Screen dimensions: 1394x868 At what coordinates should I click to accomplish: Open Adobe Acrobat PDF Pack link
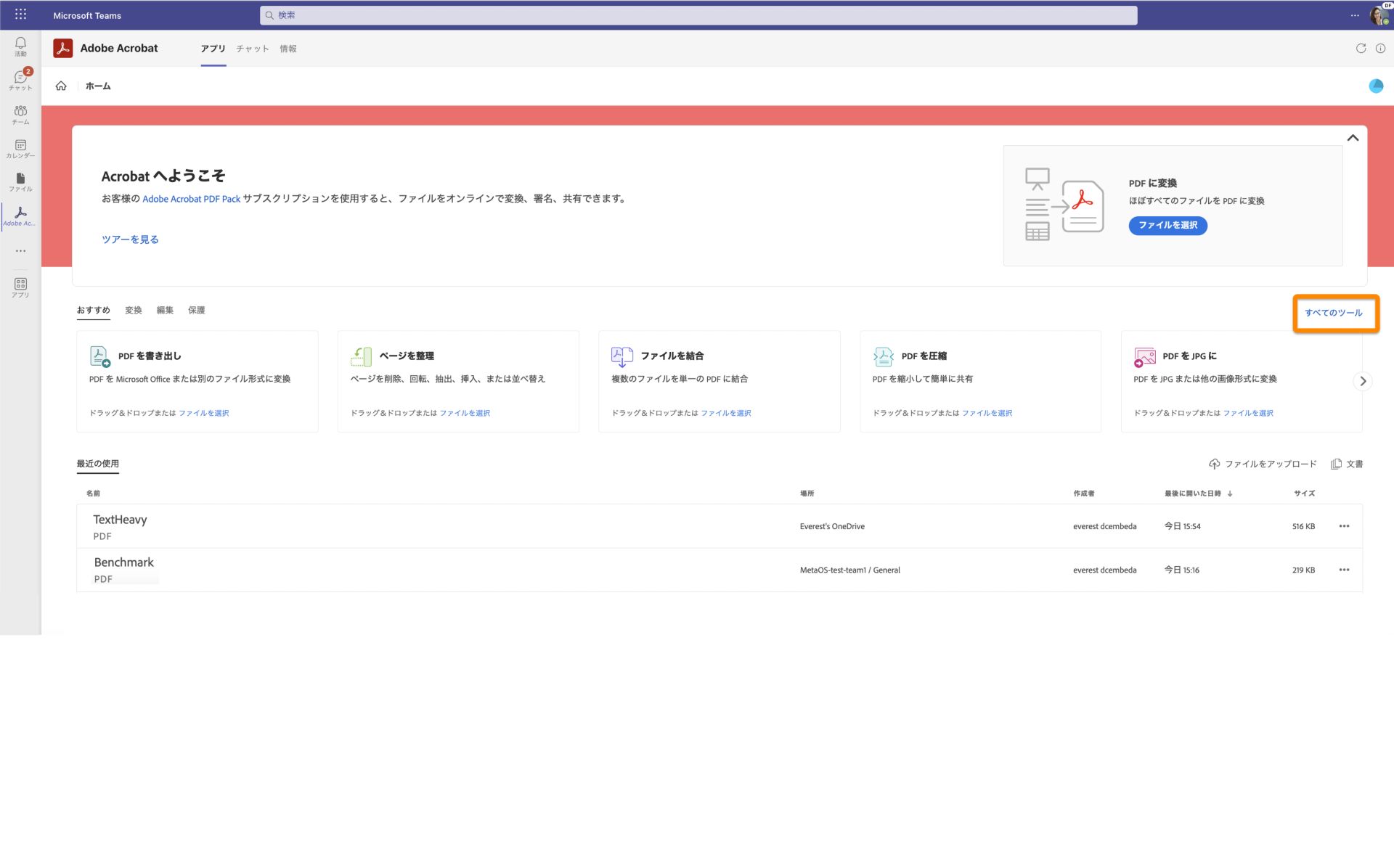pos(191,199)
